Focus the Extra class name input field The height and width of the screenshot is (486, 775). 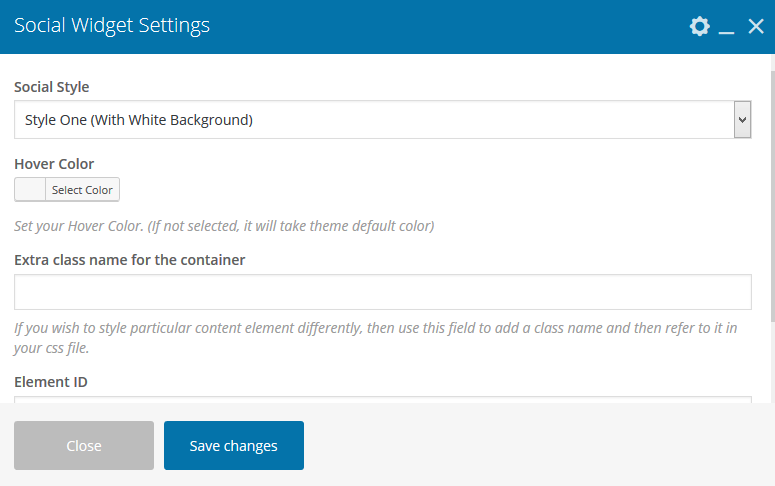tap(382, 292)
